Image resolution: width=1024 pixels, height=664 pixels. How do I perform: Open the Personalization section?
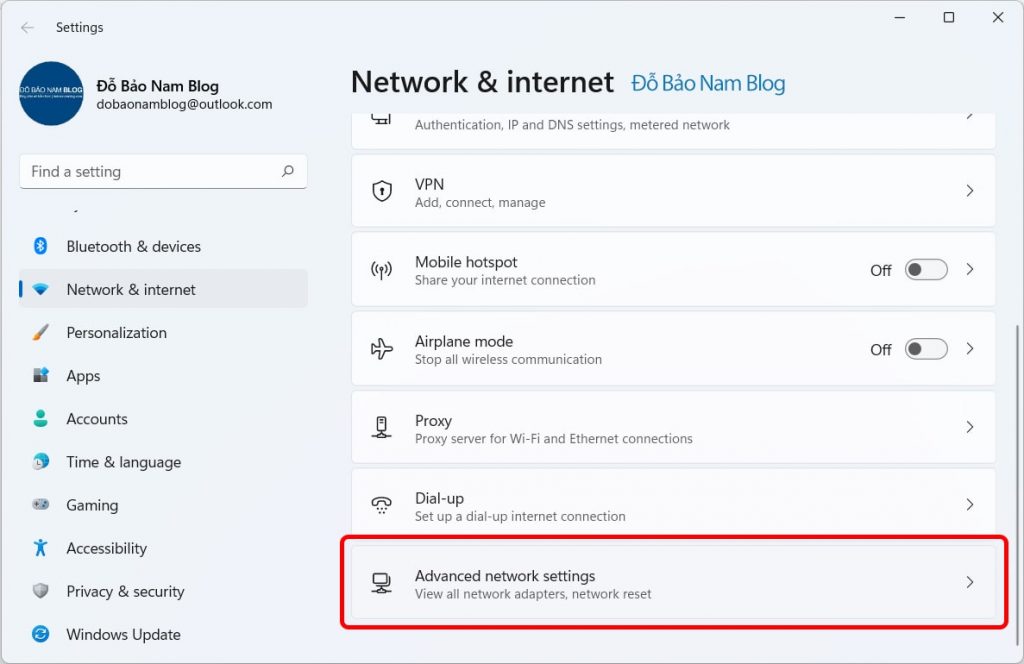[163, 332]
